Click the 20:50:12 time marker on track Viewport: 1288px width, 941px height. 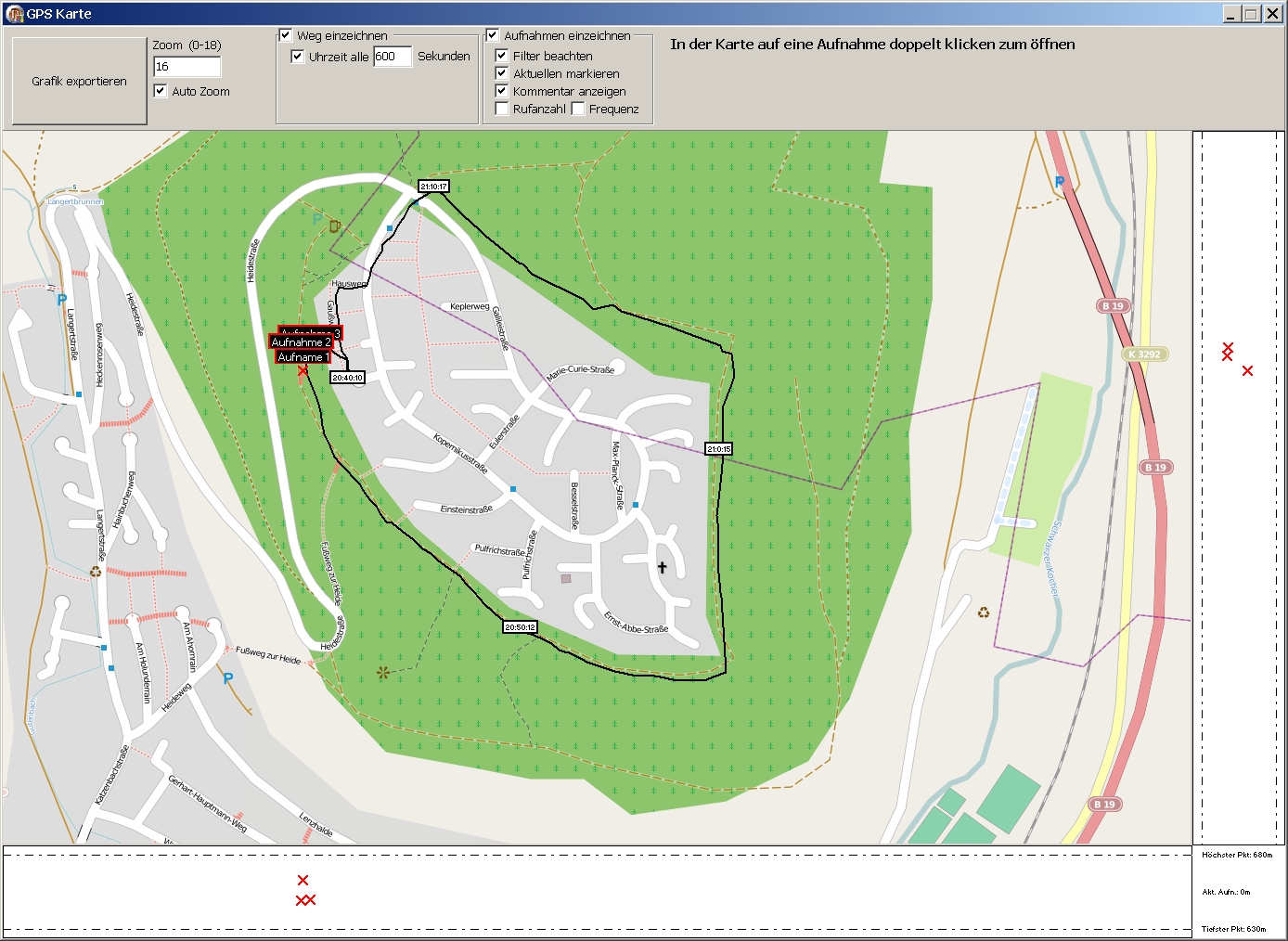point(520,627)
